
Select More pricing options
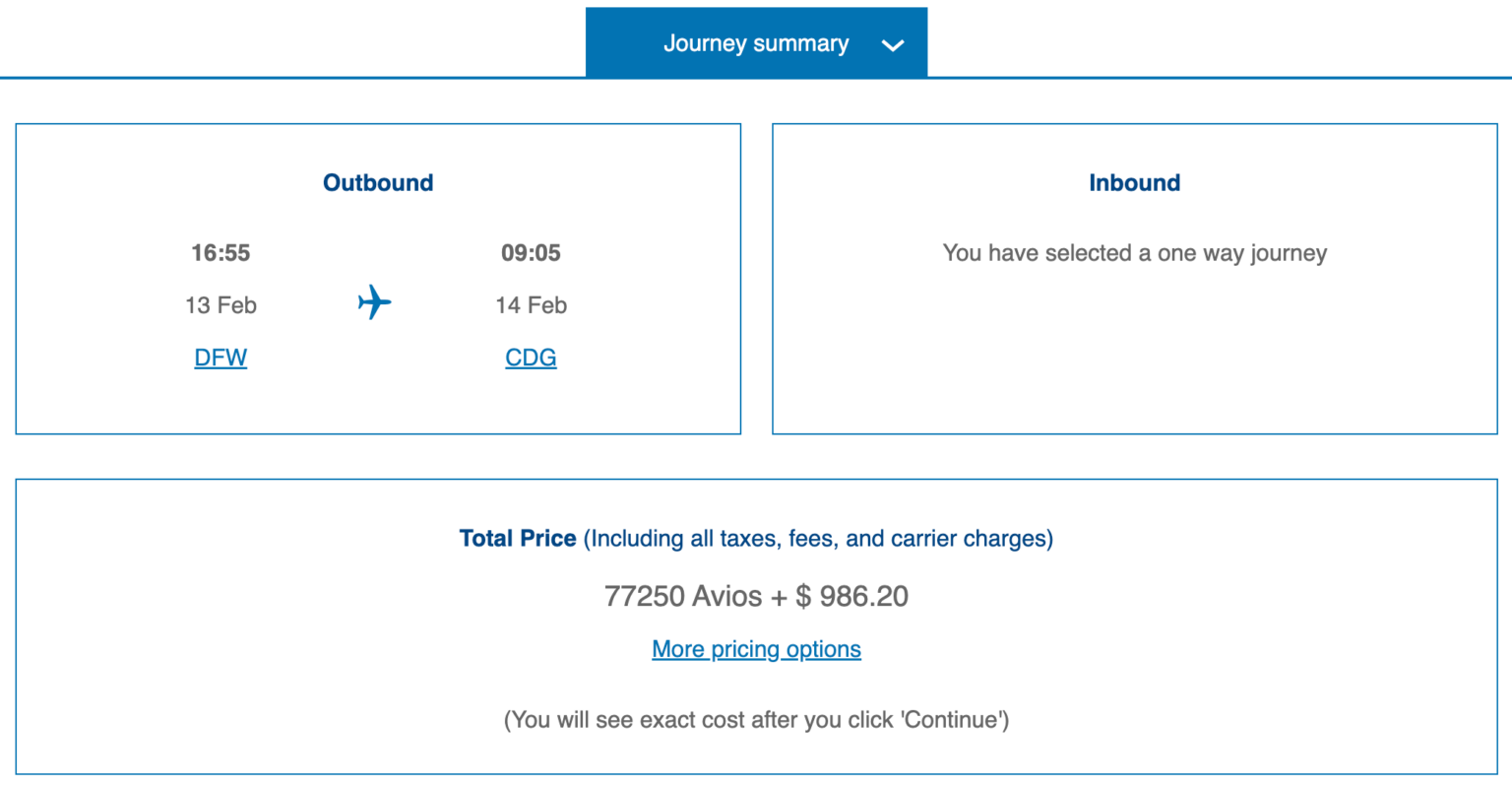coord(756,648)
